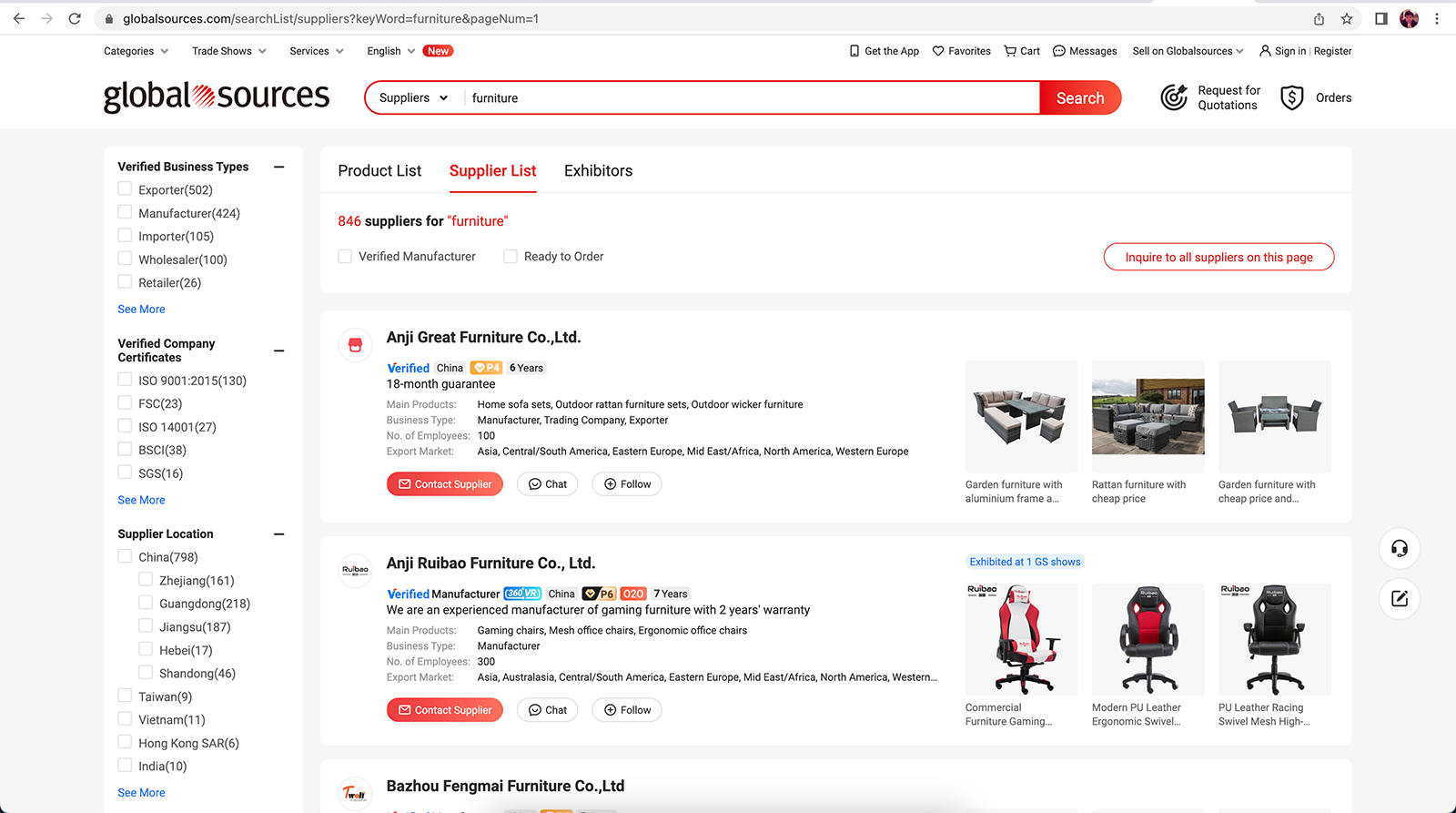Expand the Trade Shows menu

tap(229, 51)
